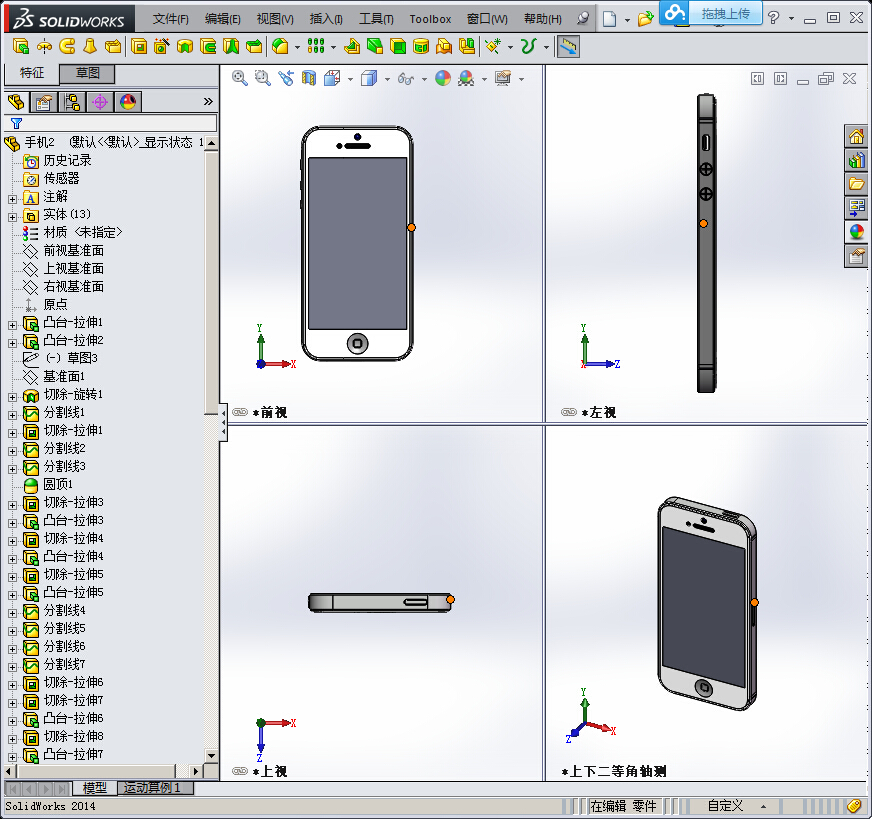This screenshot has width=872, height=819.
Task: Open the 文件(F) menu
Action: (170, 19)
